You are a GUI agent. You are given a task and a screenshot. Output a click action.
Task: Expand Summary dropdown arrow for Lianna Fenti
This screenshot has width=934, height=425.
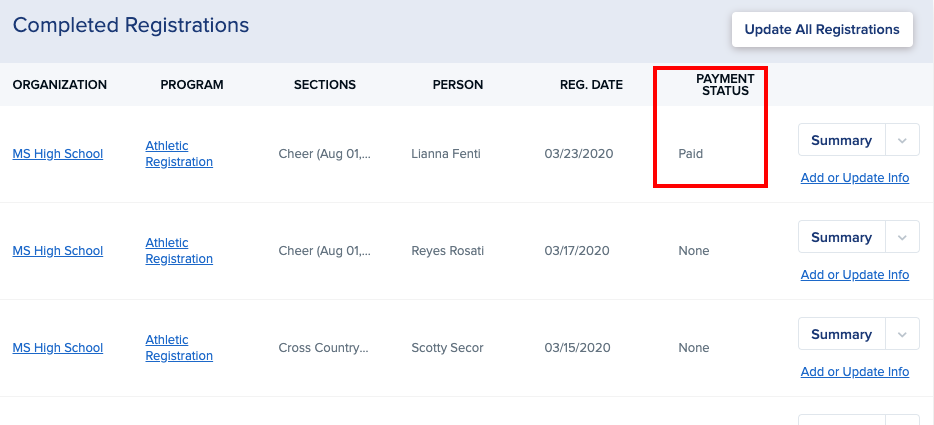tap(902, 141)
